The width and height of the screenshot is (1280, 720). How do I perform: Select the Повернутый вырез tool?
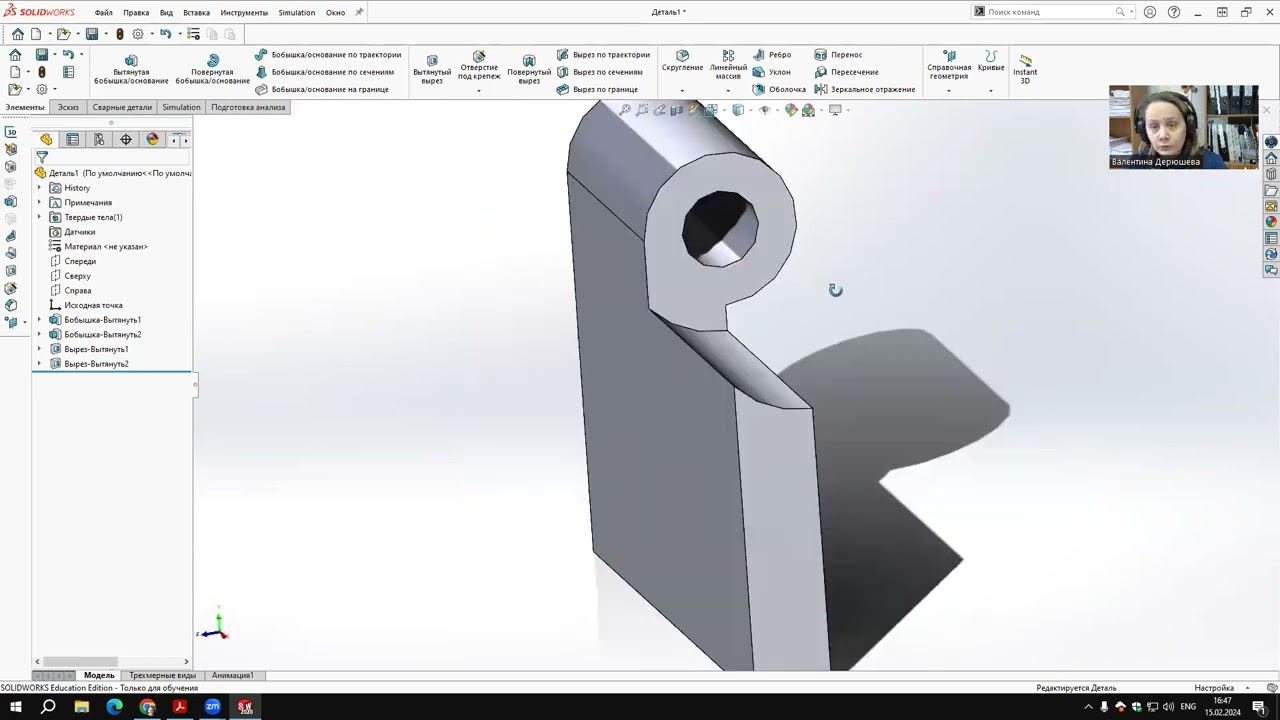click(x=529, y=70)
